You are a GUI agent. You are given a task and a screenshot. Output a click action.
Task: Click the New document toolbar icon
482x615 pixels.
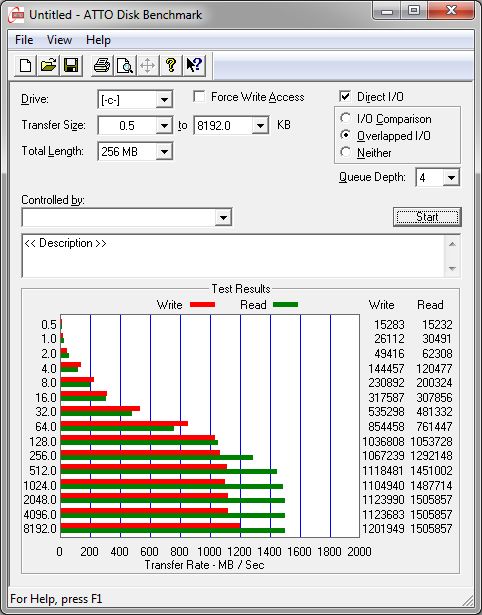(25, 65)
